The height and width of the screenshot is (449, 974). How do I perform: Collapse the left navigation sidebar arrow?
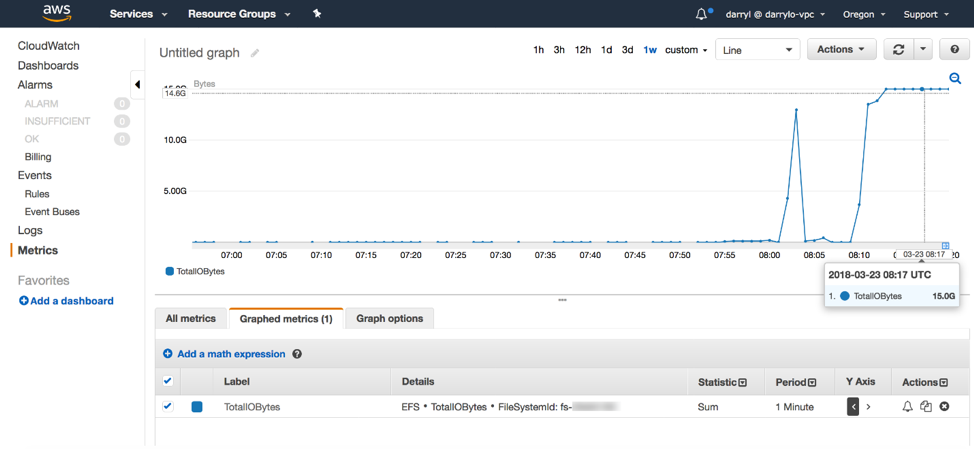[137, 84]
